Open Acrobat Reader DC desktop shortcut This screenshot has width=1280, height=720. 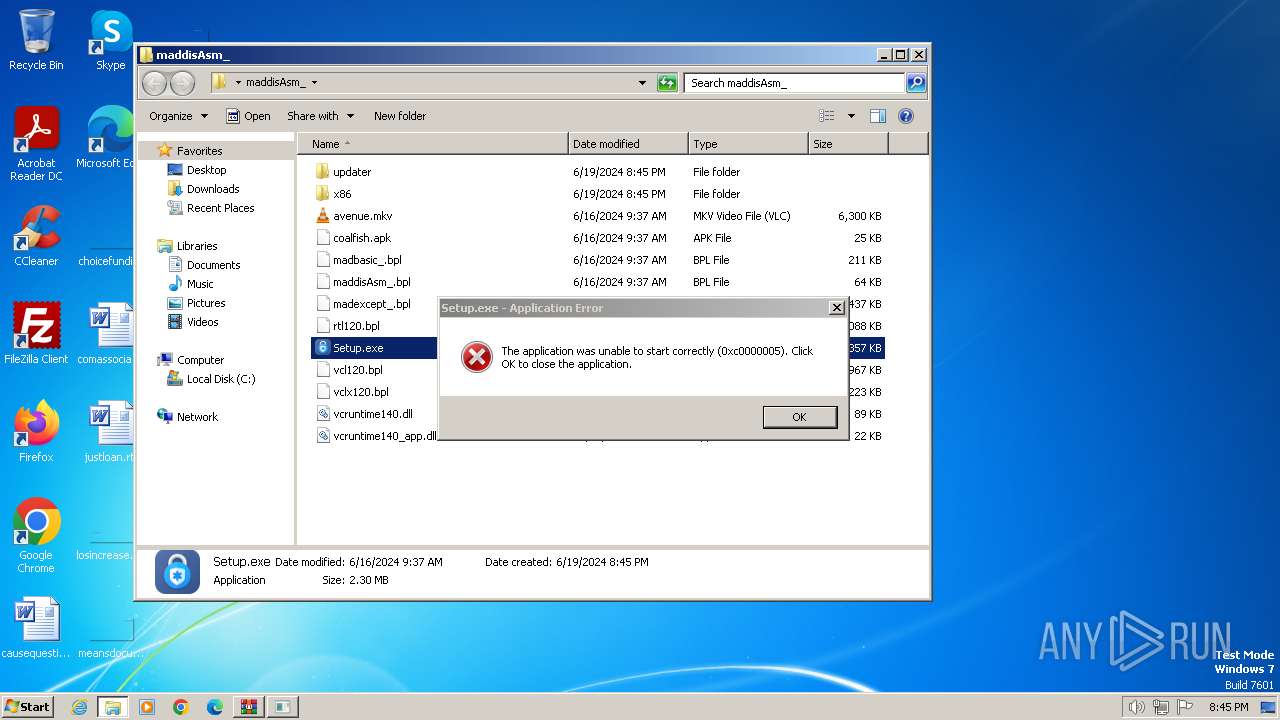click(36, 144)
